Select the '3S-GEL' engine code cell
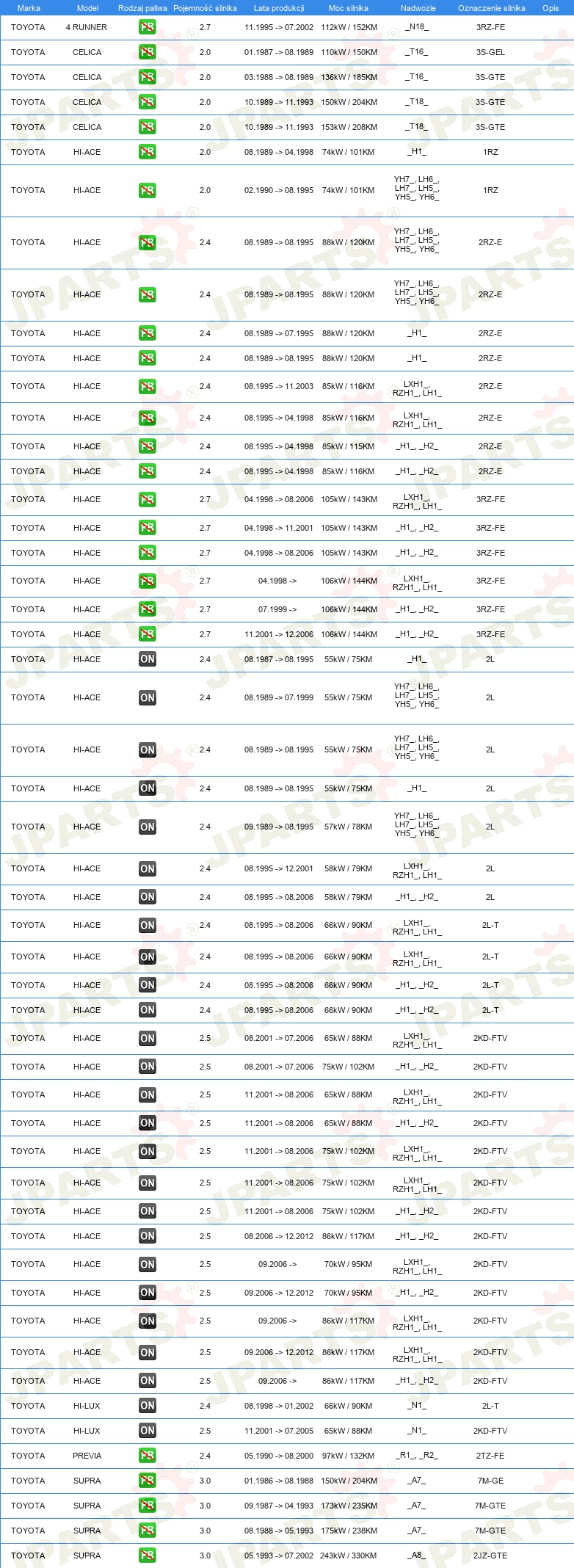The height and width of the screenshot is (1568, 574). point(490,52)
